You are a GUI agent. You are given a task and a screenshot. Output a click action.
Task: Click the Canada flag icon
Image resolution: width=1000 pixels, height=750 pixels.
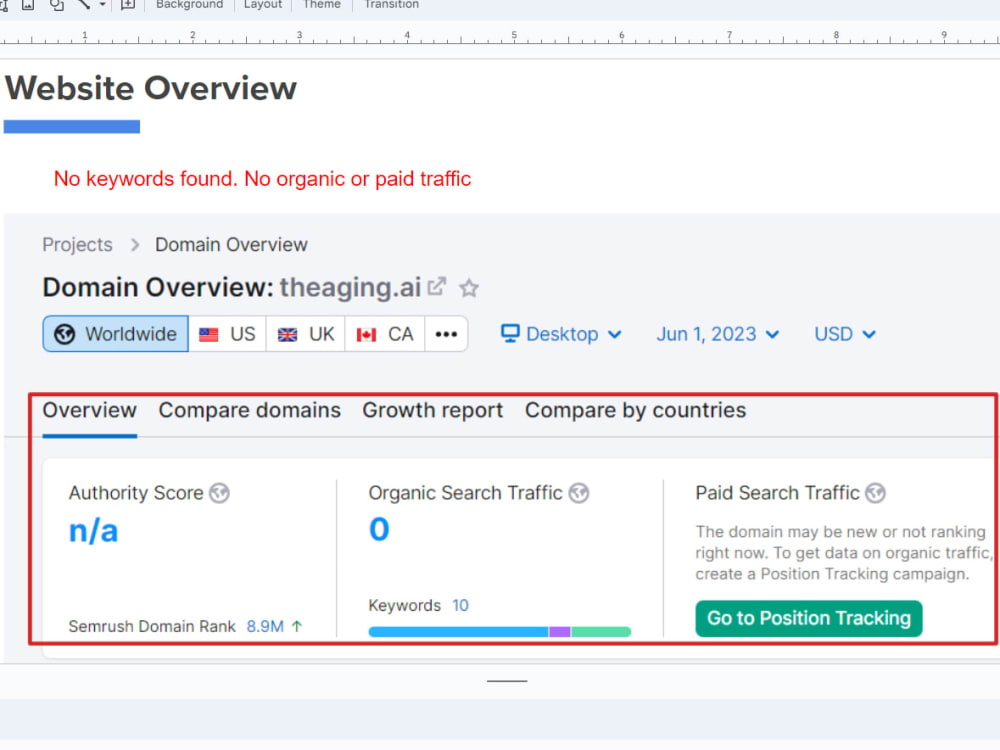(366, 334)
